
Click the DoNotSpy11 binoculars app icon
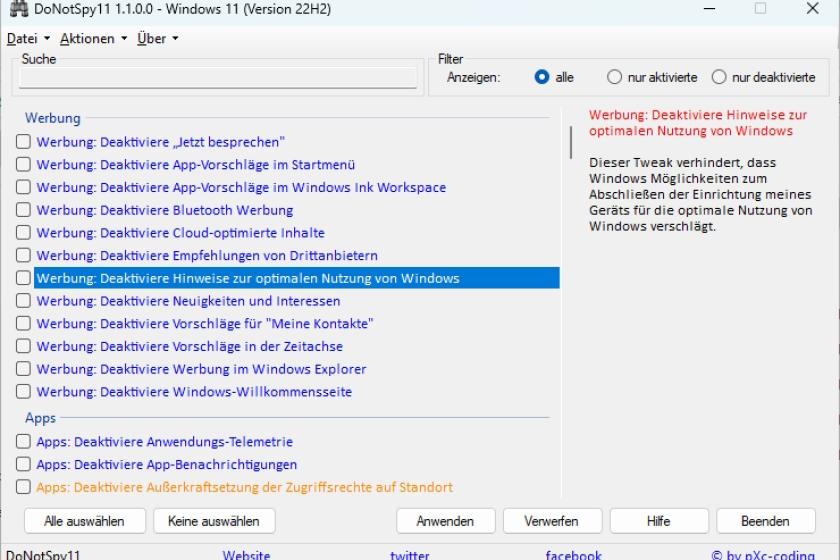pos(19,9)
